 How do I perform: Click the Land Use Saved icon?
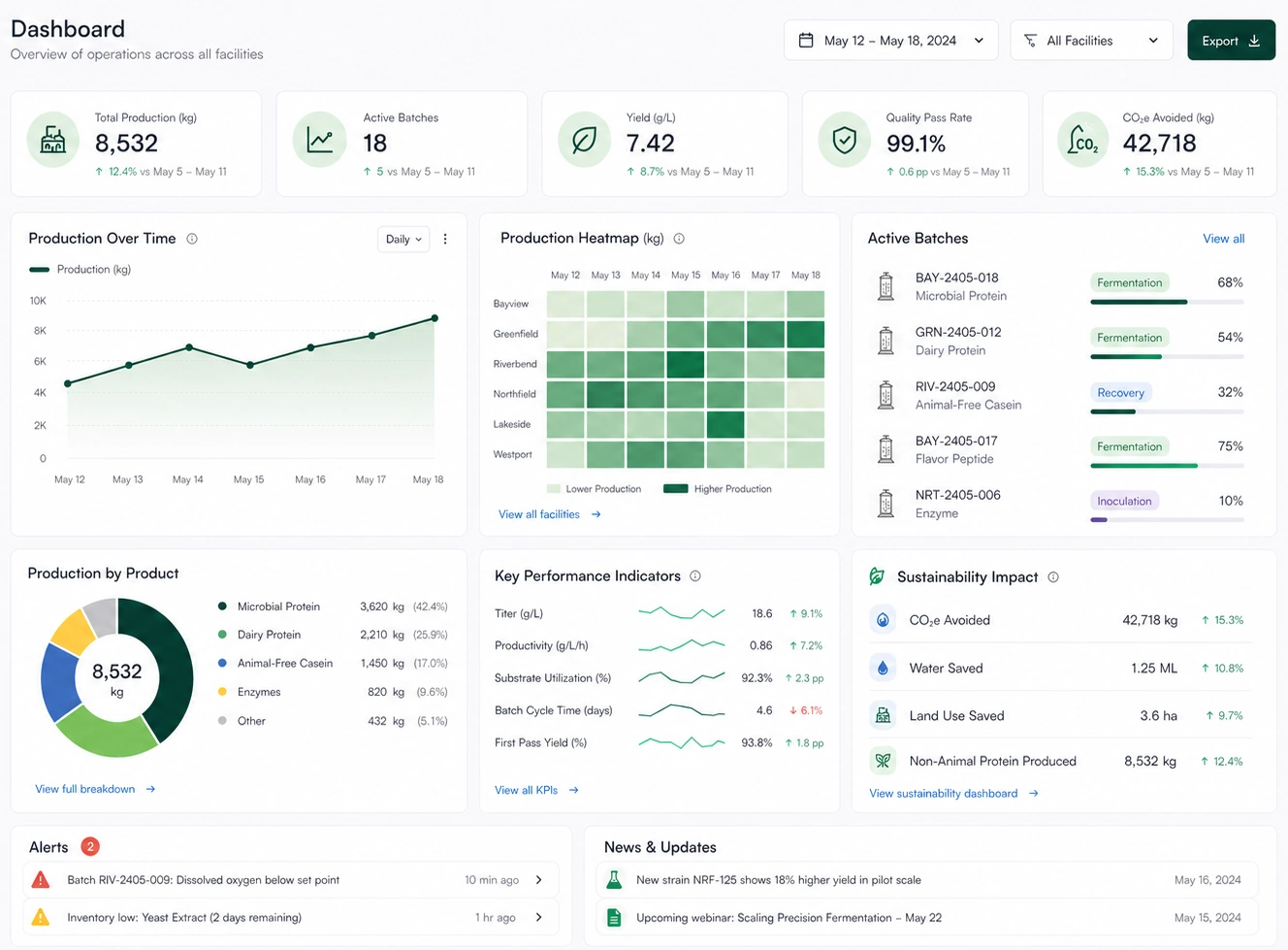click(x=883, y=715)
